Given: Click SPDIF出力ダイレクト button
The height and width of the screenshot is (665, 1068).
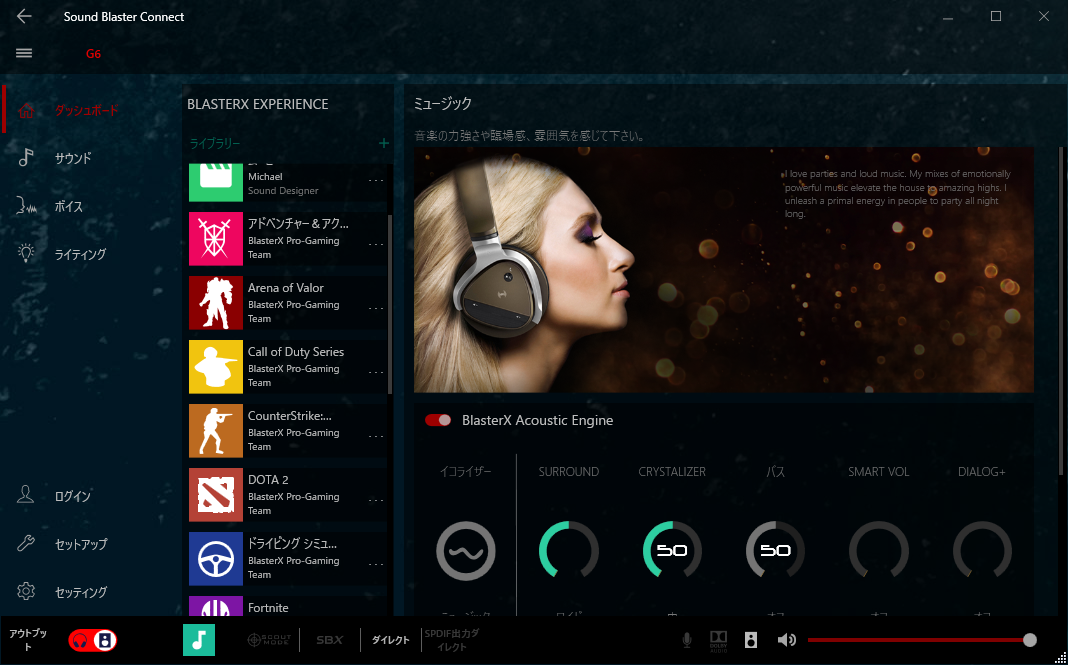Looking at the screenshot, I should (452, 640).
